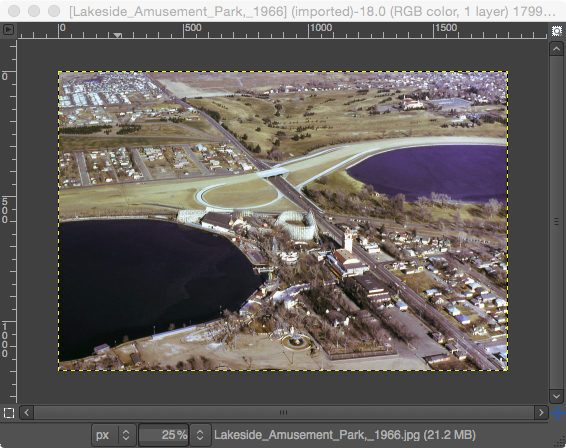Click the window title bar text
This screenshot has width=566, height=448.
[x=313, y=12]
